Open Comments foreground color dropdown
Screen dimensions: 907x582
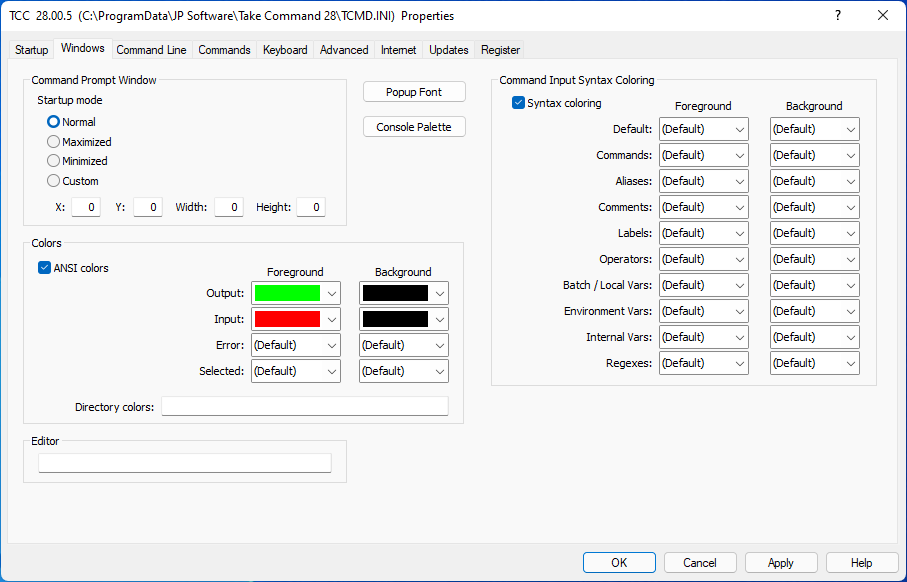(703, 207)
